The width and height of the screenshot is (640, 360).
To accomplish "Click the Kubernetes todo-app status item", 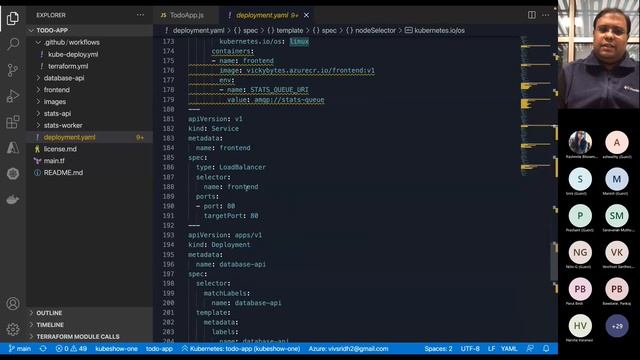I will coord(241,349).
